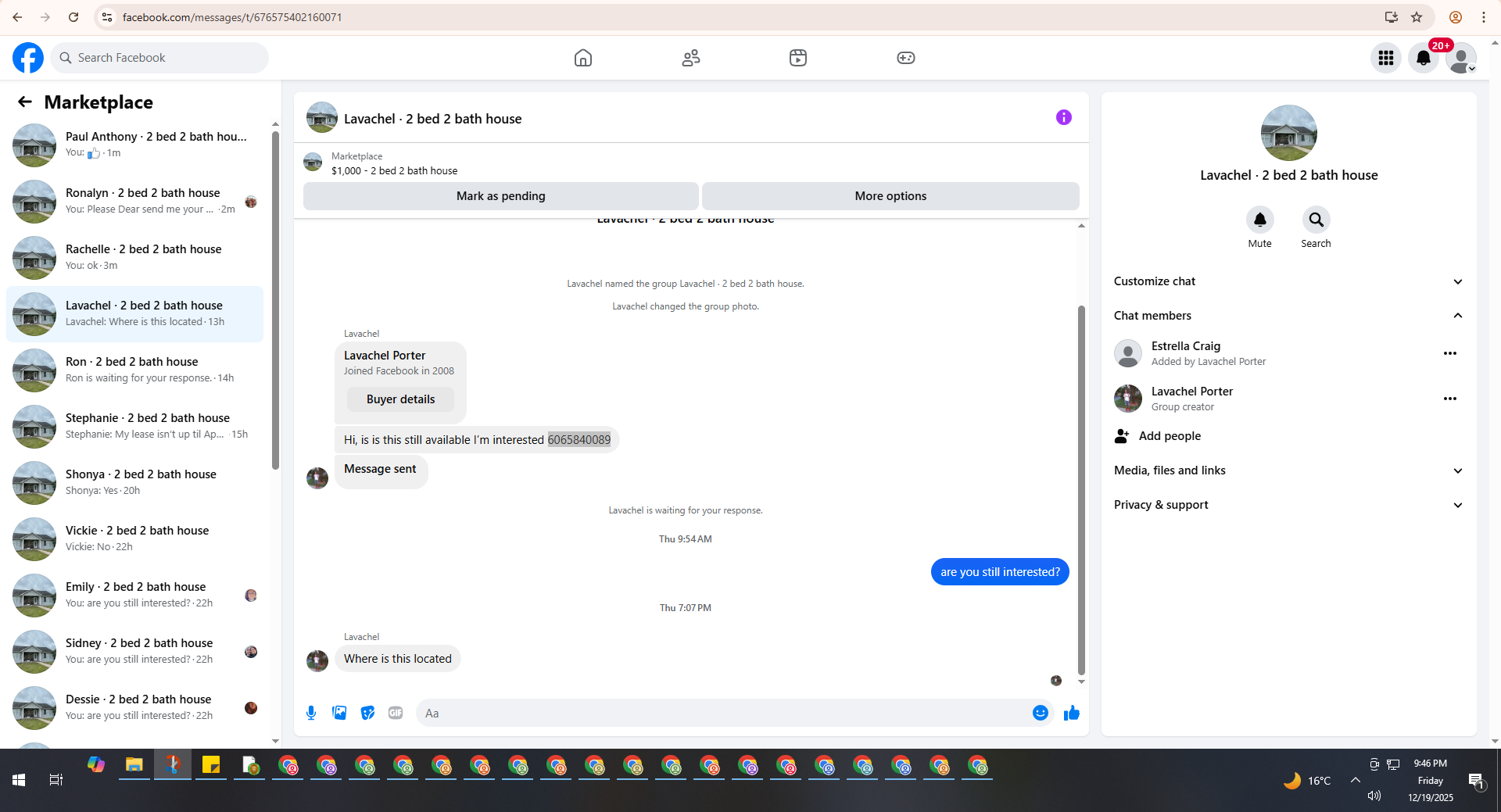Open the taskbar clock showing 9:46 PM

click(x=1431, y=780)
